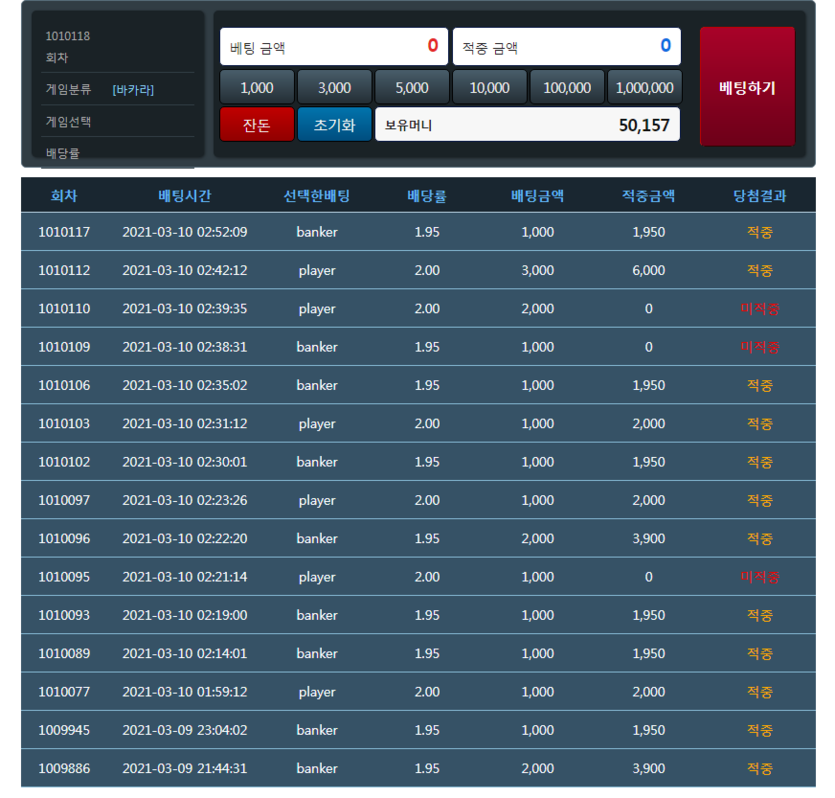Click round number 1009886 cell
This screenshot has width=835, height=798.
pos(64,769)
